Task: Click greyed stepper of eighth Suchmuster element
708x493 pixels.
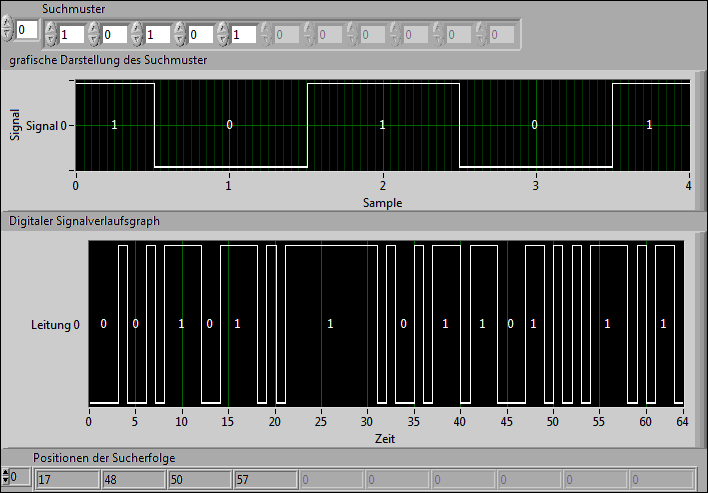Action: pos(352,34)
